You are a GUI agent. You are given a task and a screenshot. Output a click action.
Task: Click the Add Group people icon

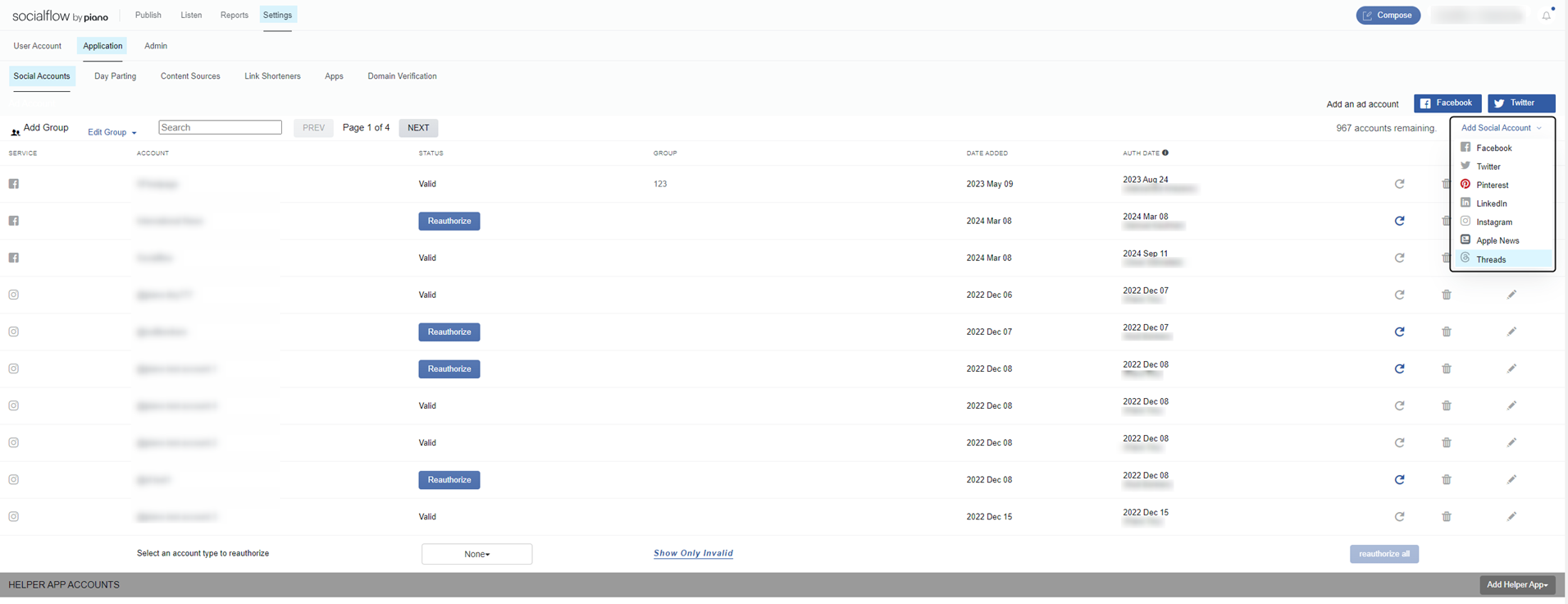click(15, 131)
